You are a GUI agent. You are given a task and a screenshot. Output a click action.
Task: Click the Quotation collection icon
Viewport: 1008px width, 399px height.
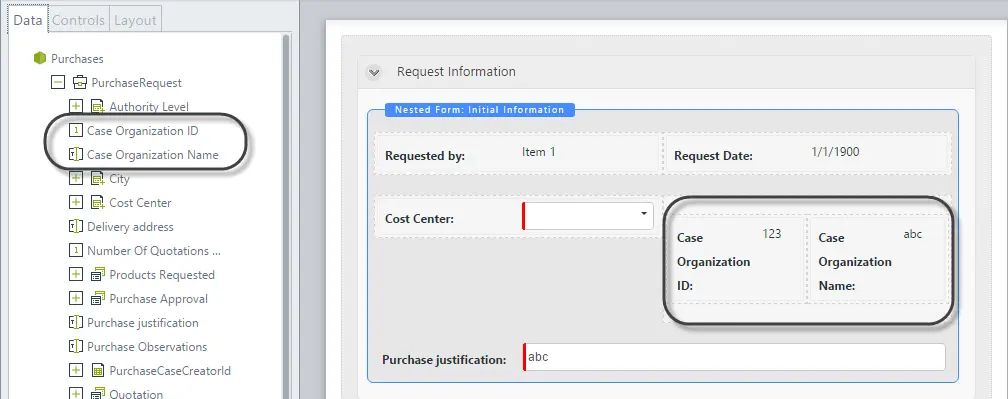pyautogui.click(x=98, y=393)
